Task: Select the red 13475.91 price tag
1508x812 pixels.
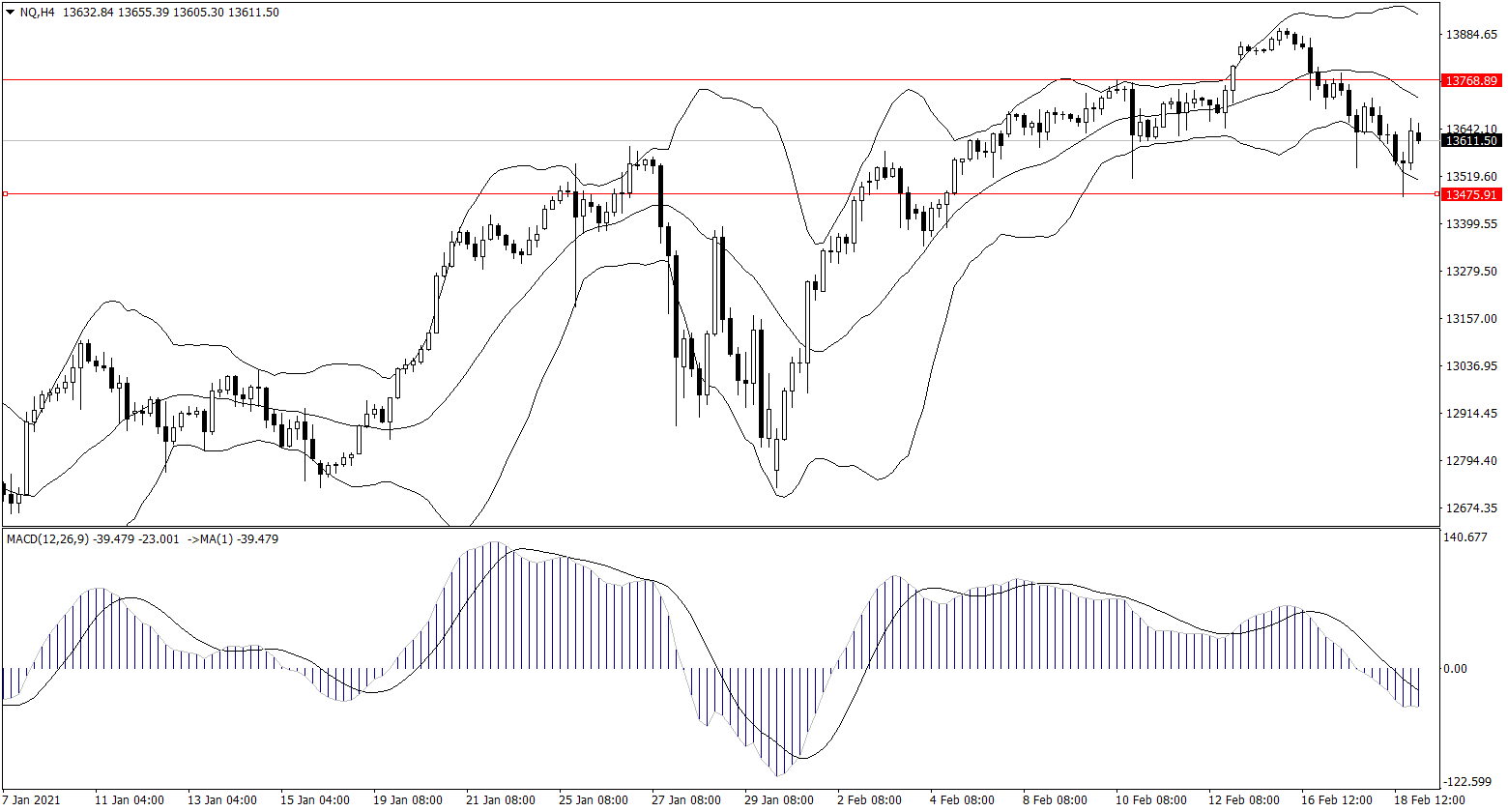Action: coord(1470,194)
